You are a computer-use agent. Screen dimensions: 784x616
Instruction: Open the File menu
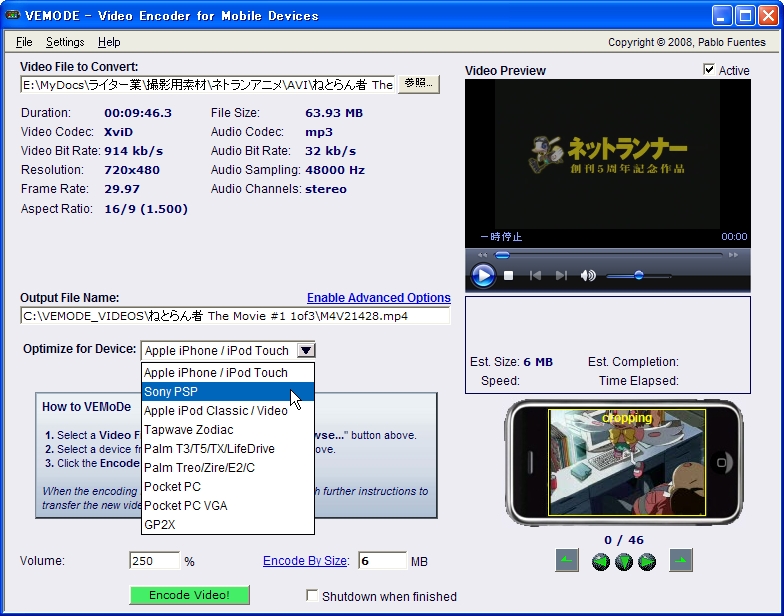click(x=24, y=42)
